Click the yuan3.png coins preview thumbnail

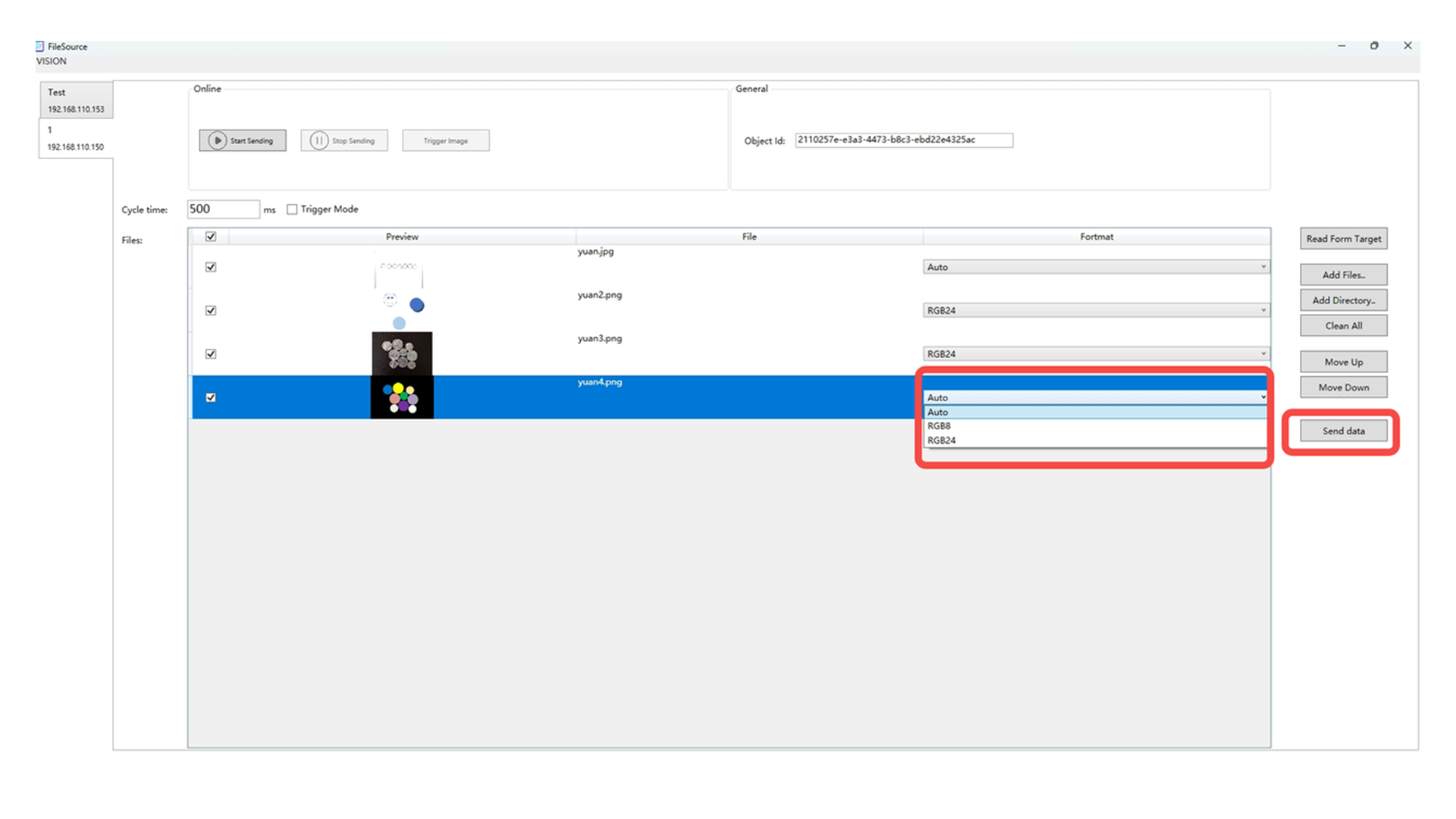[402, 353]
